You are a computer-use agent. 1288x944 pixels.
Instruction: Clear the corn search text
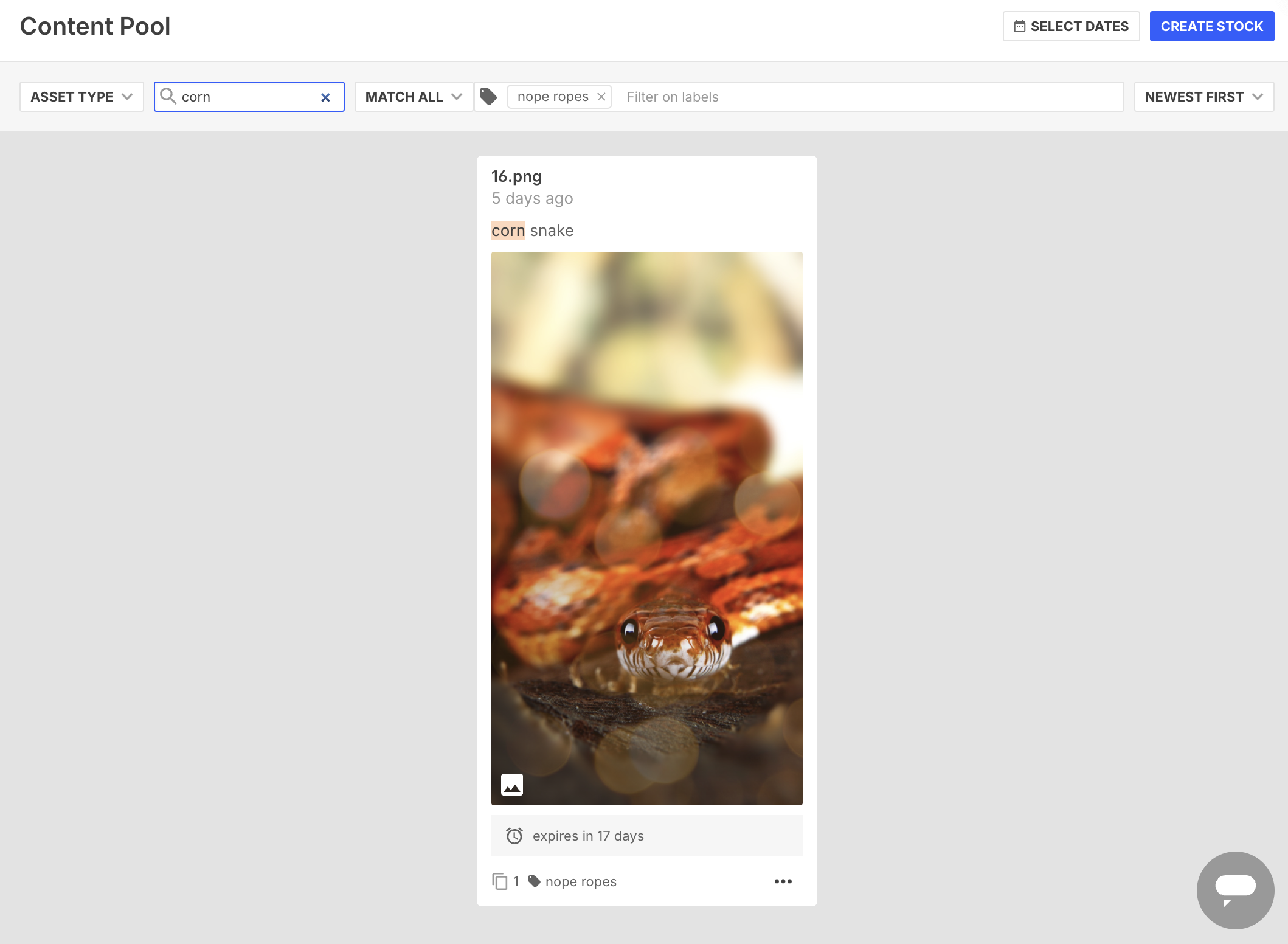coord(325,97)
